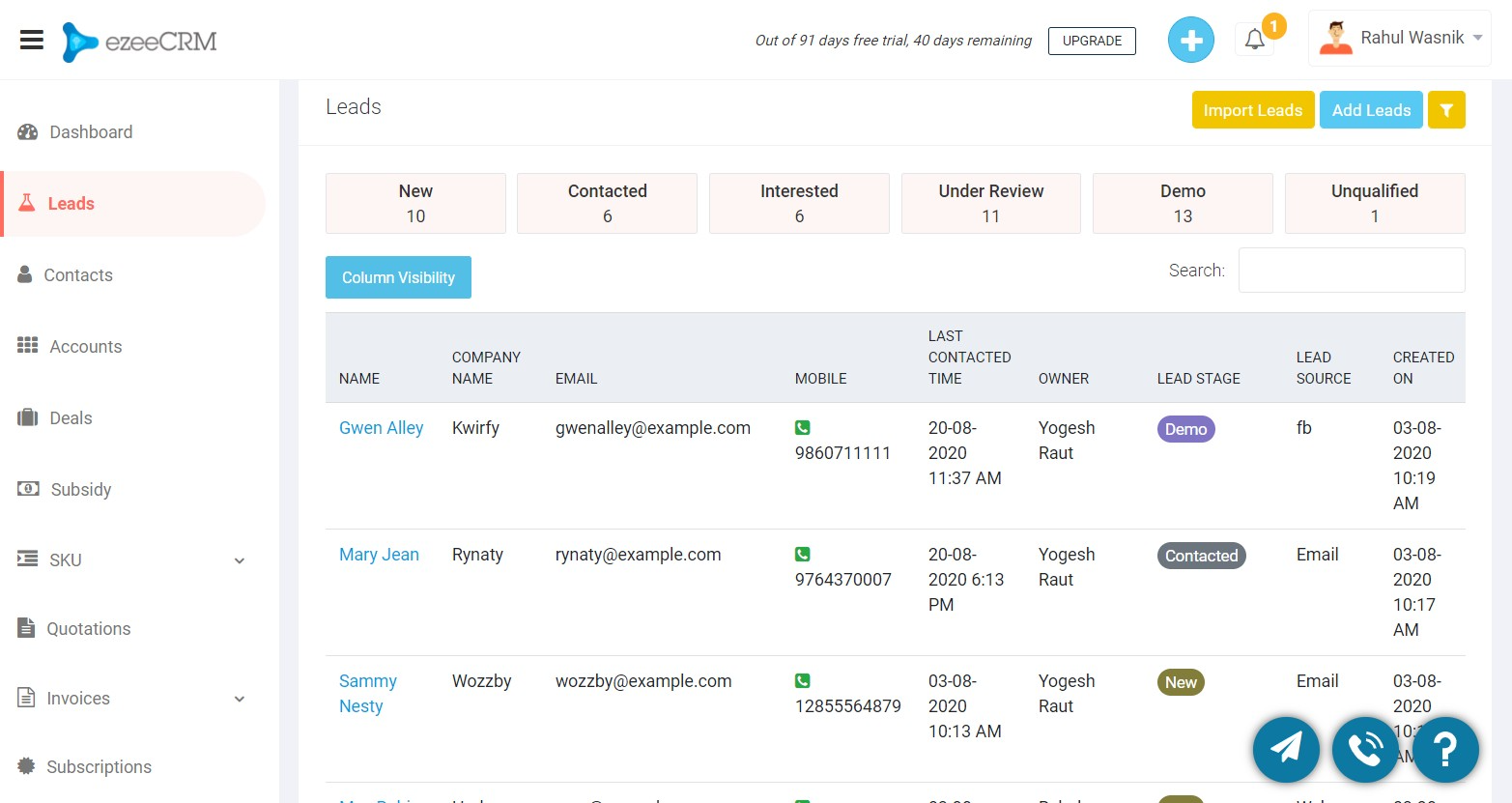This screenshot has height=803, width=1512.
Task: Click the Accounts grid icon
Action: click(28, 345)
